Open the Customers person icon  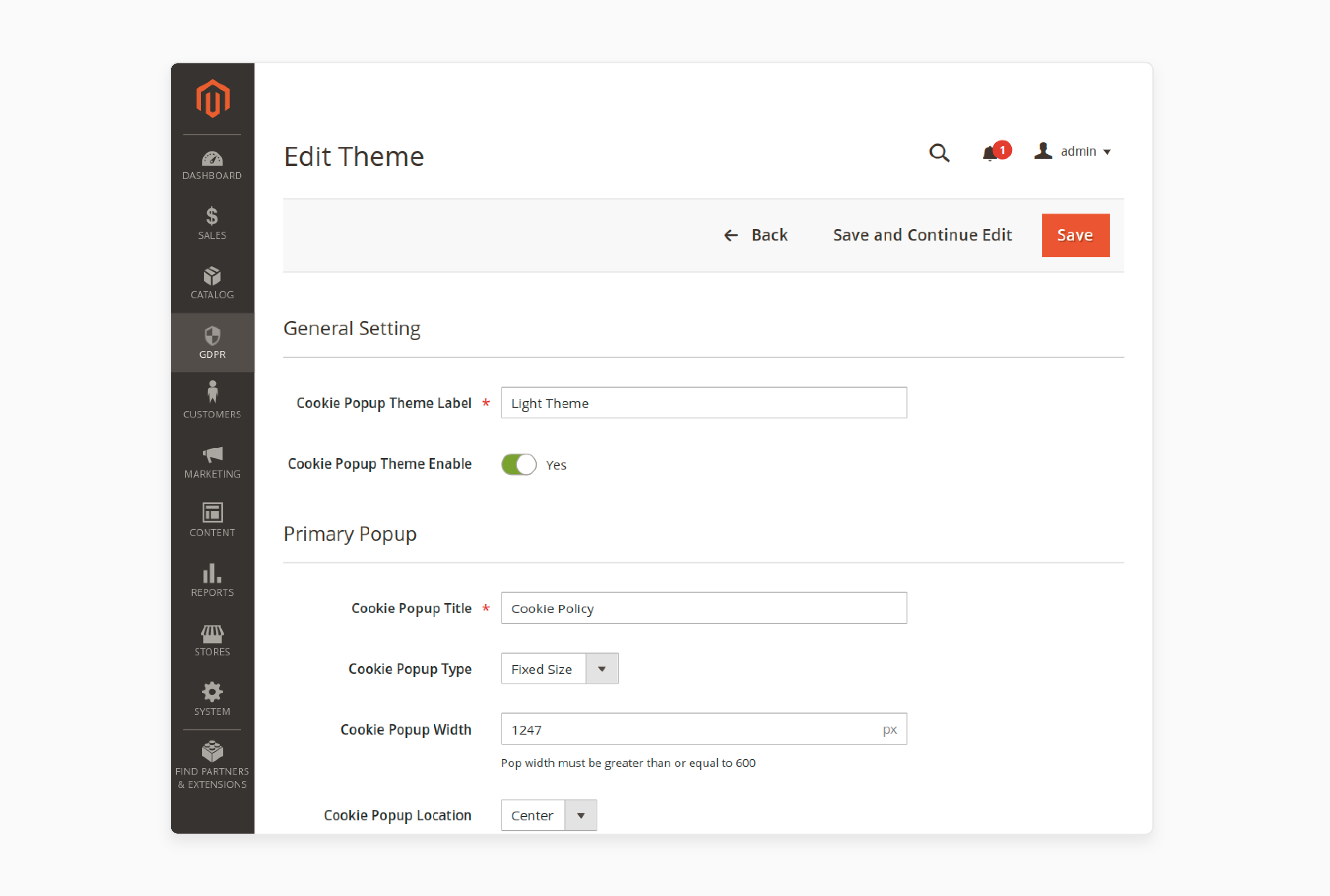pos(212,392)
